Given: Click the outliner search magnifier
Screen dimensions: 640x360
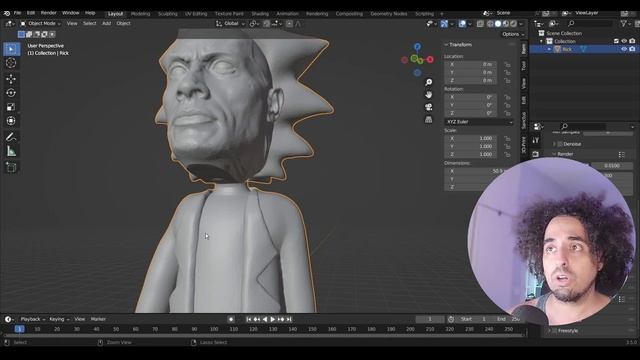Looking at the screenshot, I should click(x=571, y=24).
